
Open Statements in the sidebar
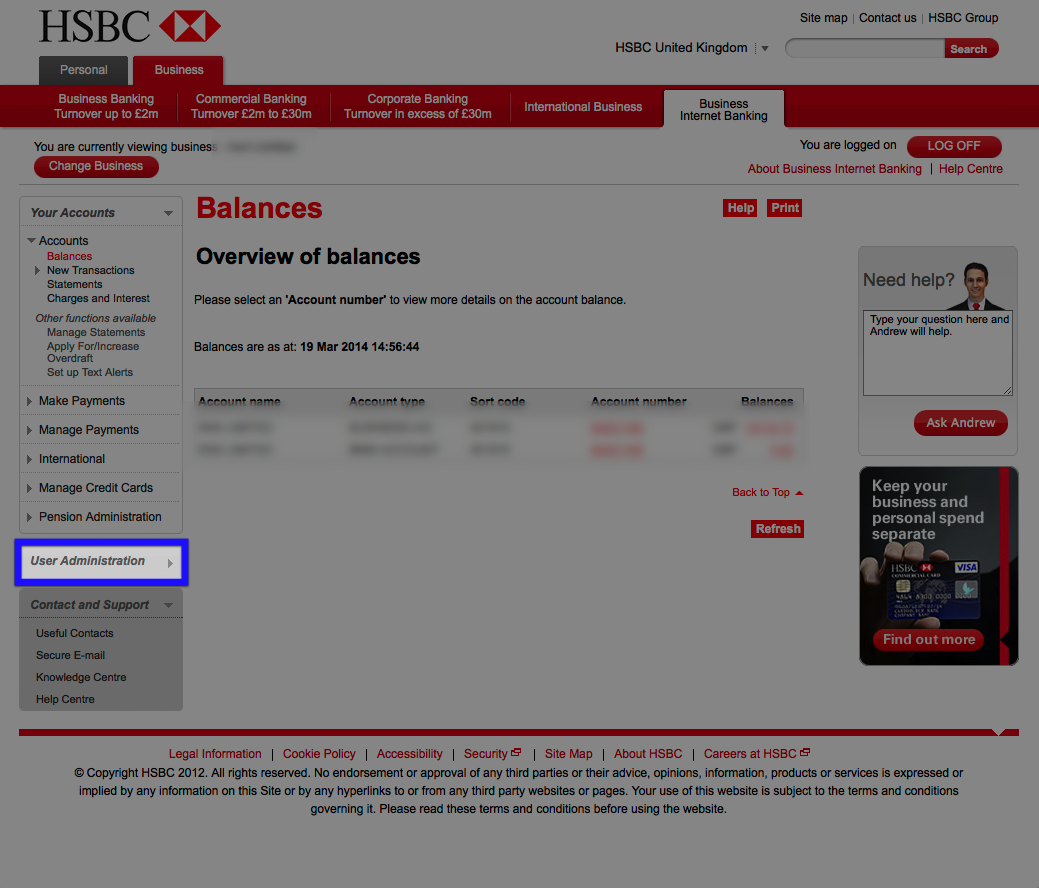point(75,284)
